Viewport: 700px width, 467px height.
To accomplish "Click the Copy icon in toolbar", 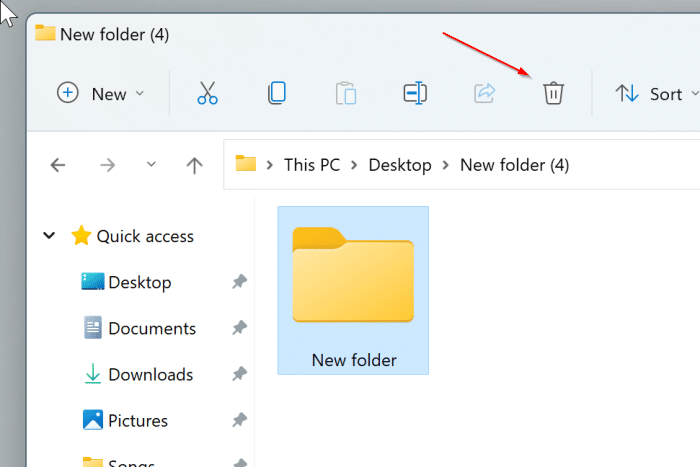I will tap(277, 93).
